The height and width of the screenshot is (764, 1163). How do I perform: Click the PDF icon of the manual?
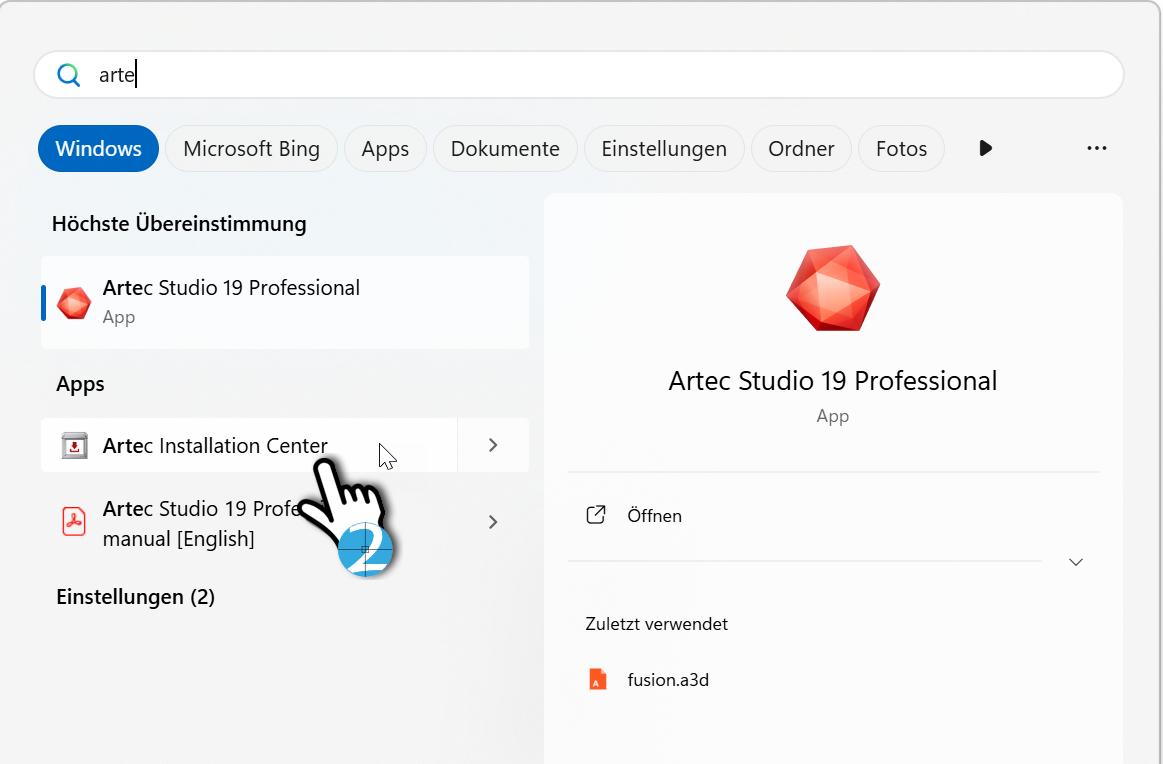point(74,521)
